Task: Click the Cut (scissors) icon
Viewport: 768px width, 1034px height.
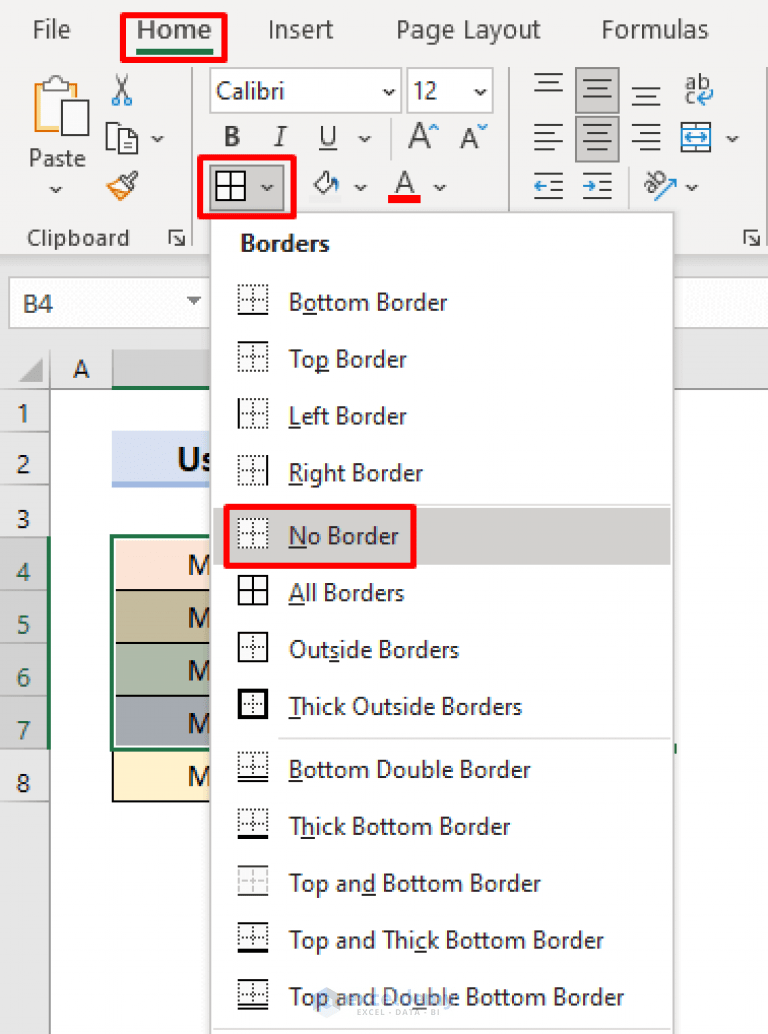Action: pos(122,90)
